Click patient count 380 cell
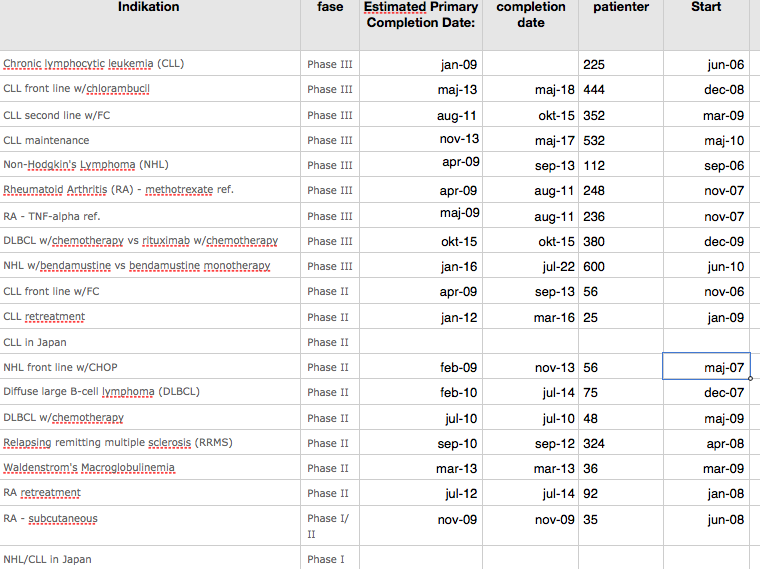The image size is (760, 569). [x=621, y=241]
